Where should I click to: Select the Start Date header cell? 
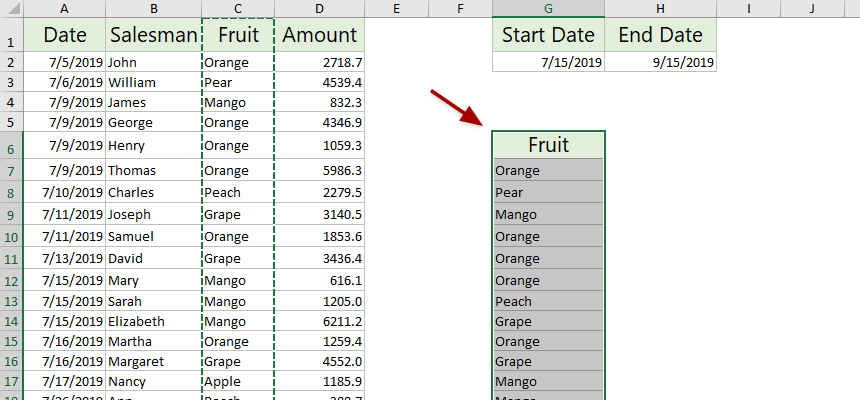[548, 36]
